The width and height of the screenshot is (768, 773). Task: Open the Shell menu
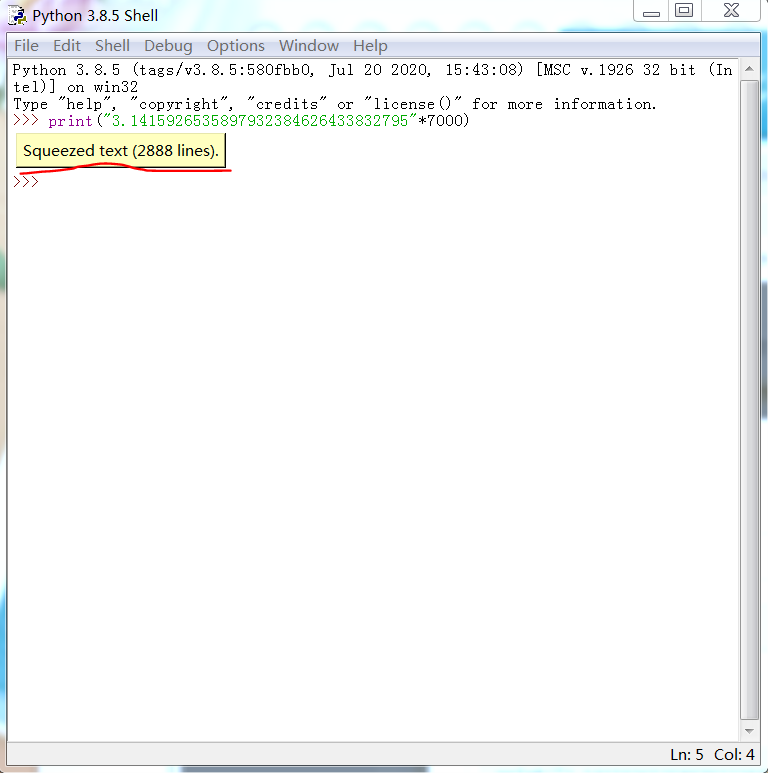pyautogui.click(x=112, y=46)
